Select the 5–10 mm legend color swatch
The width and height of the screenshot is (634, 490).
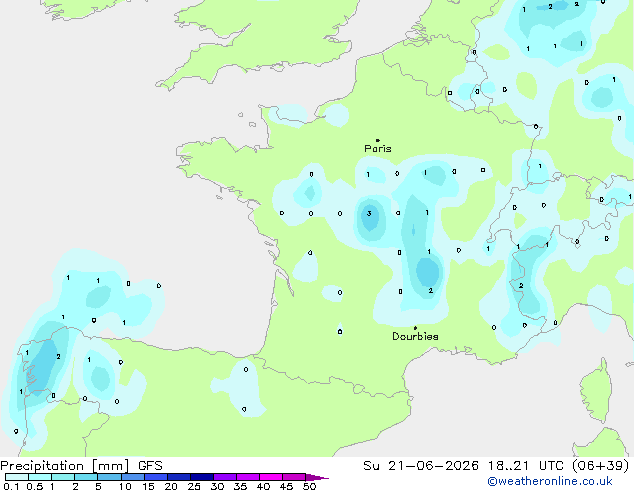[109, 477]
